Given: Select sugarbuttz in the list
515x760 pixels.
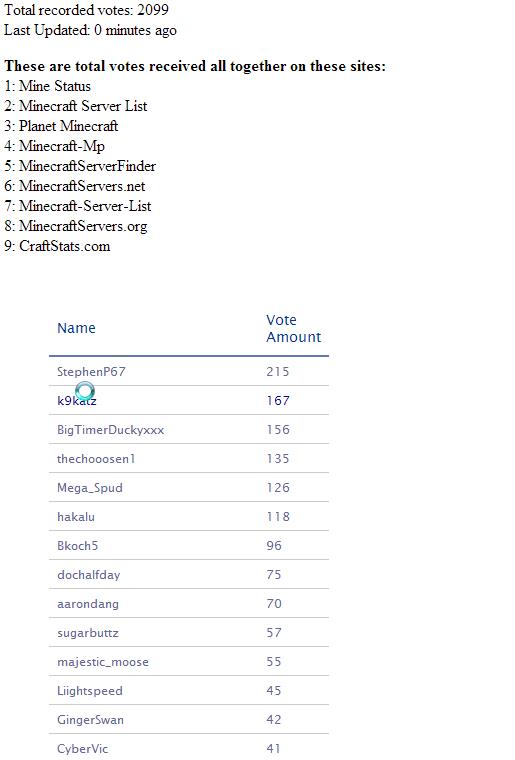Looking at the screenshot, I should coord(88,633).
